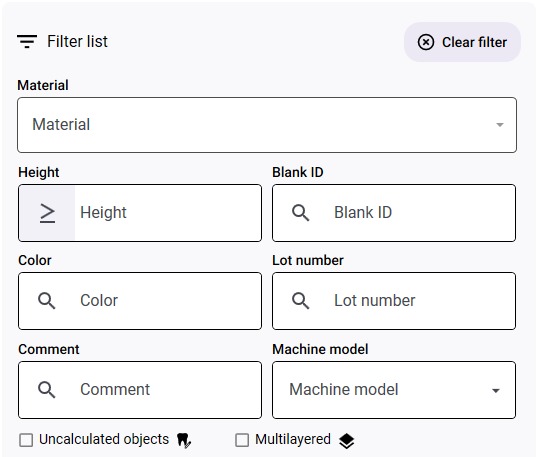Click the tooth icon beside Uncalculated objects
Screen dimensions: 537x457
(x=184, y=440)
